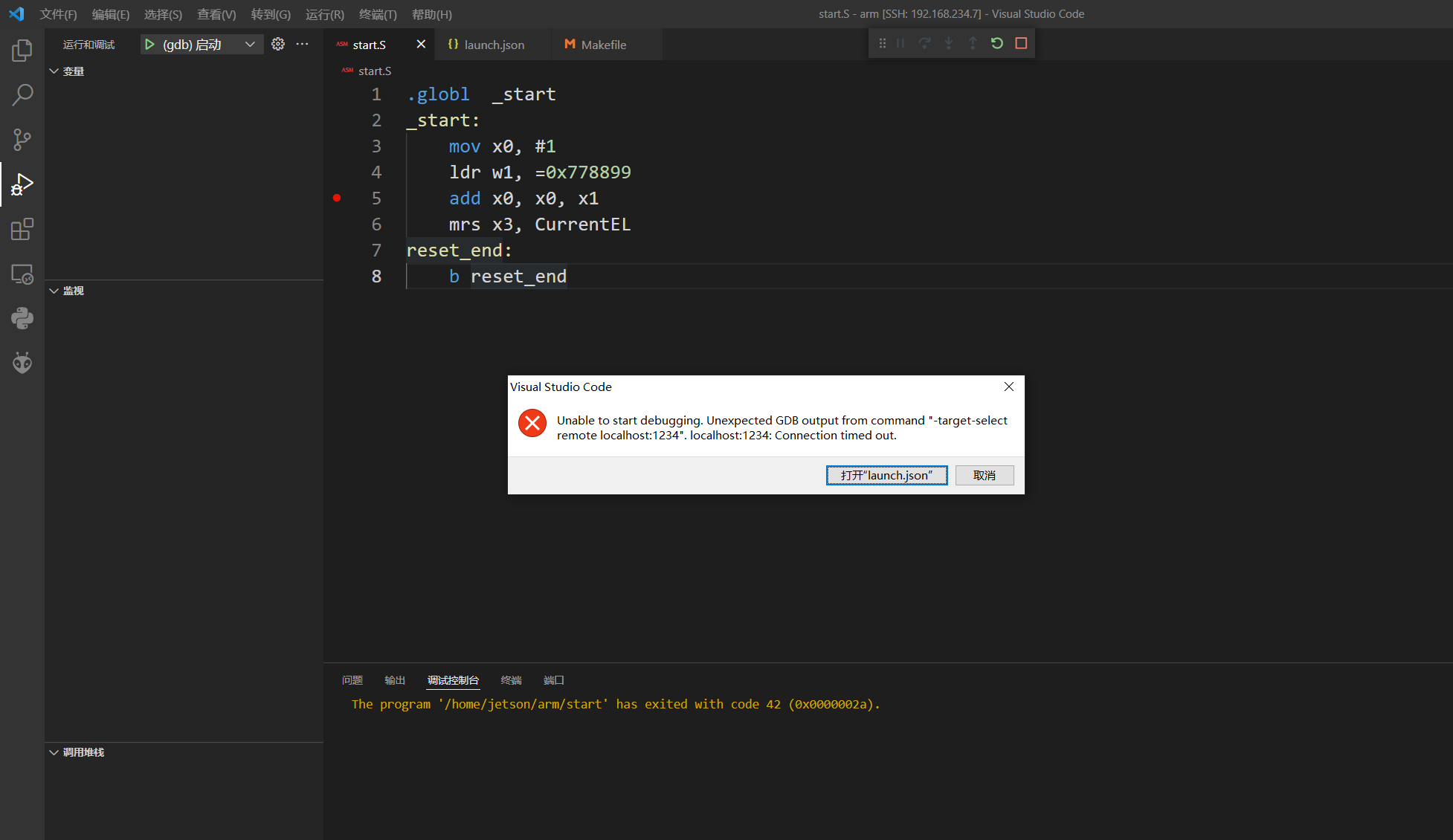Switch to the 端口 panel tab
The height and width of the screenshot is (840, 1453).
(x=554, y=680)
